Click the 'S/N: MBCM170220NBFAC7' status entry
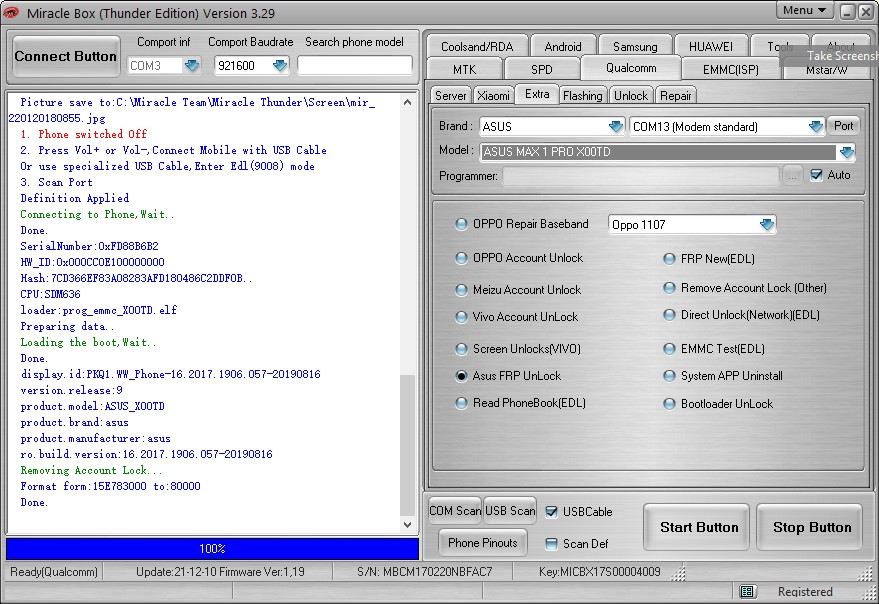This screenshot has height=604, width=879. [424, 572]
